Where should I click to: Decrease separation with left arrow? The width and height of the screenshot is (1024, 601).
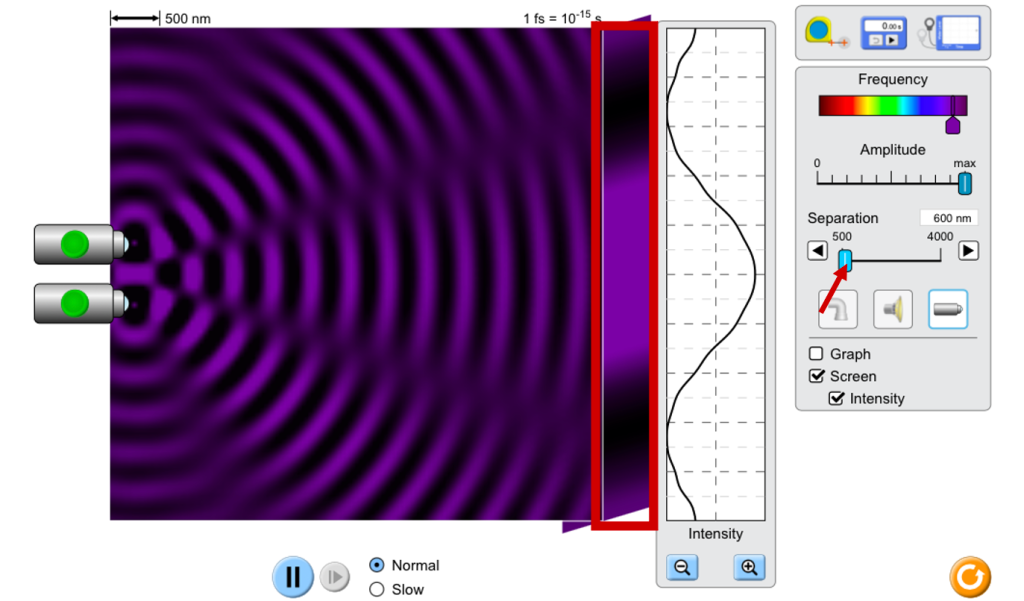click(817, 250)
